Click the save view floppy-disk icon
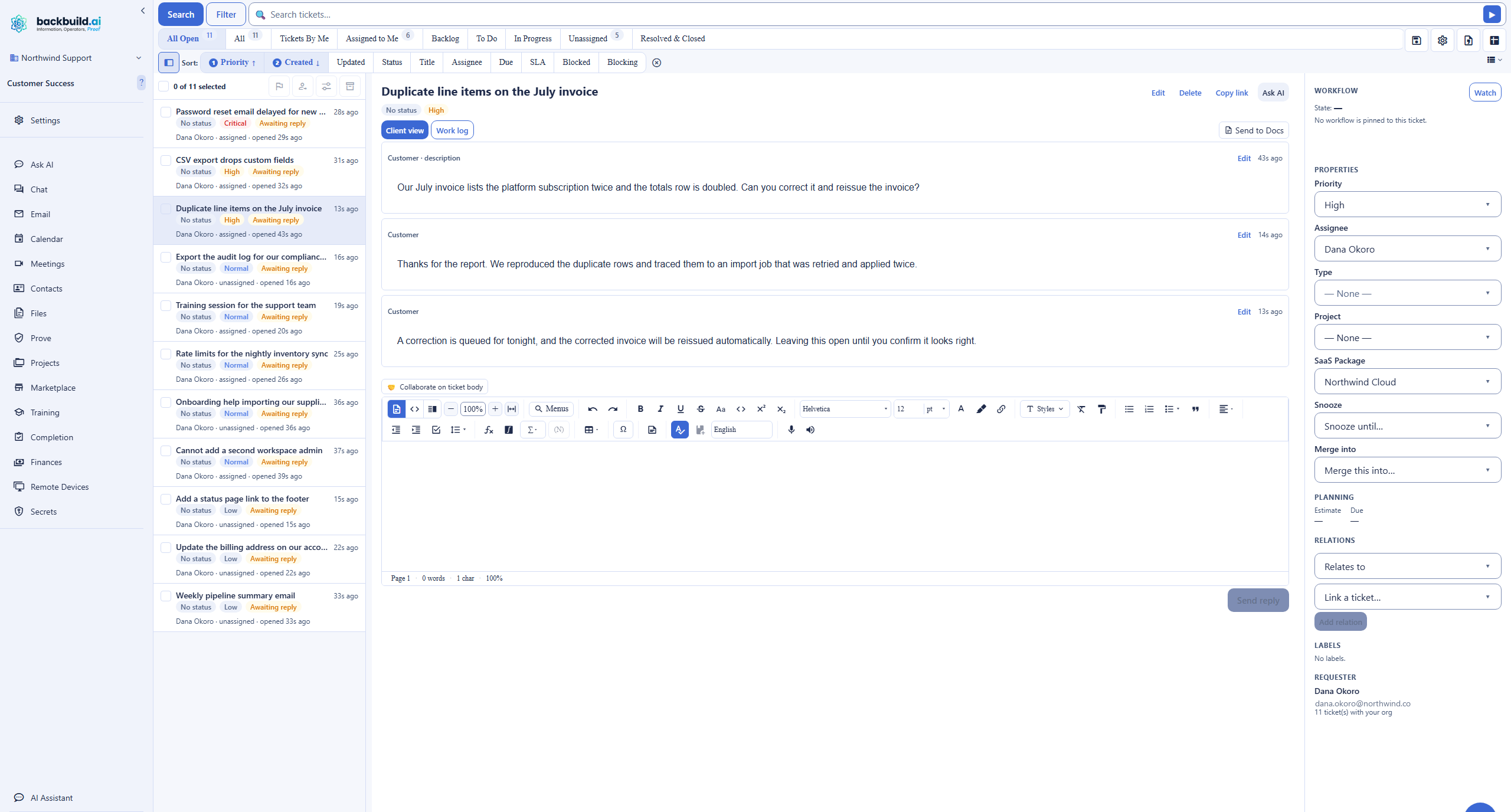Image resolution: width=1511 pixels, height=812 pixels. pos(1417,40)
